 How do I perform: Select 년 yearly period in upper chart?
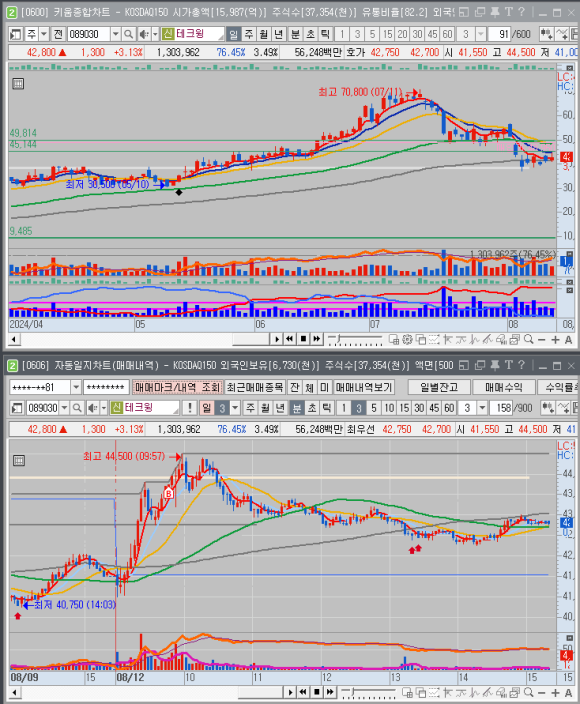(278, 34)
